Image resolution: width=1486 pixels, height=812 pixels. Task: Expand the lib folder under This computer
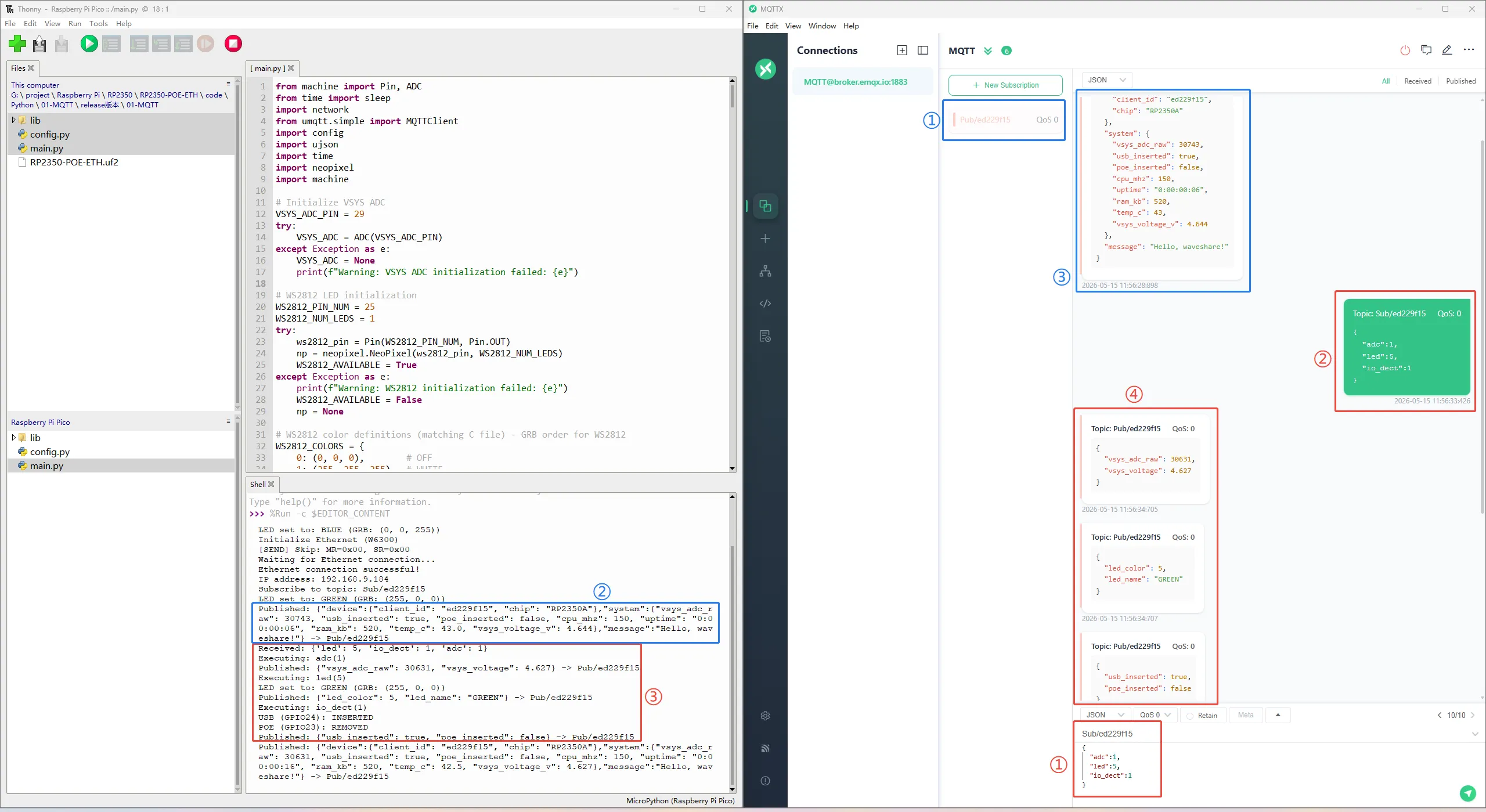(x=13, y=120)
